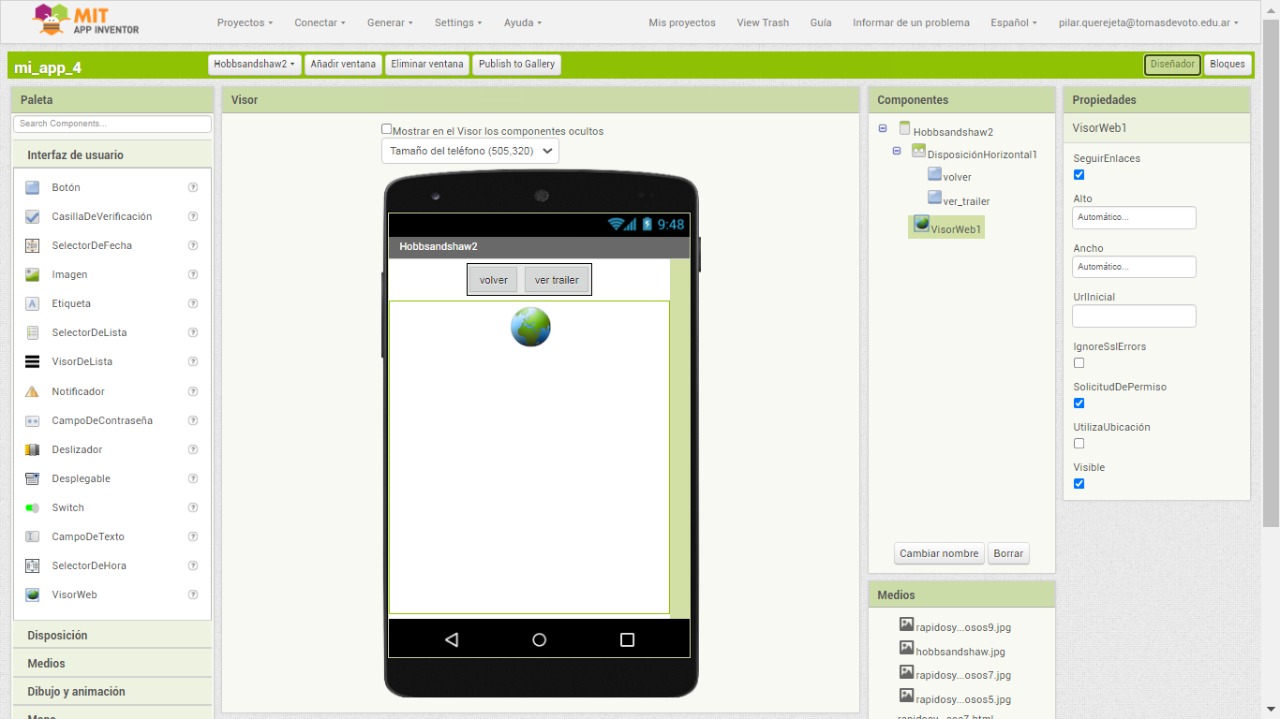Collapse the Hobbsandshaw2 tree node
The height and width of the screenshot is (719, 1280).
point(882,128)
